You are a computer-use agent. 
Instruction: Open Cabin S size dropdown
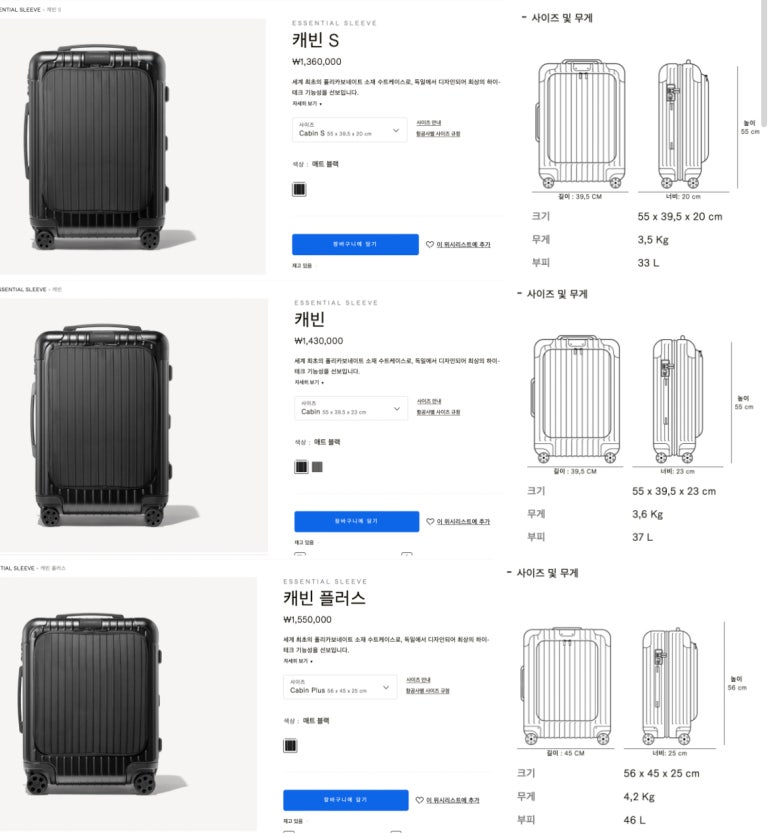coord(351,130)
